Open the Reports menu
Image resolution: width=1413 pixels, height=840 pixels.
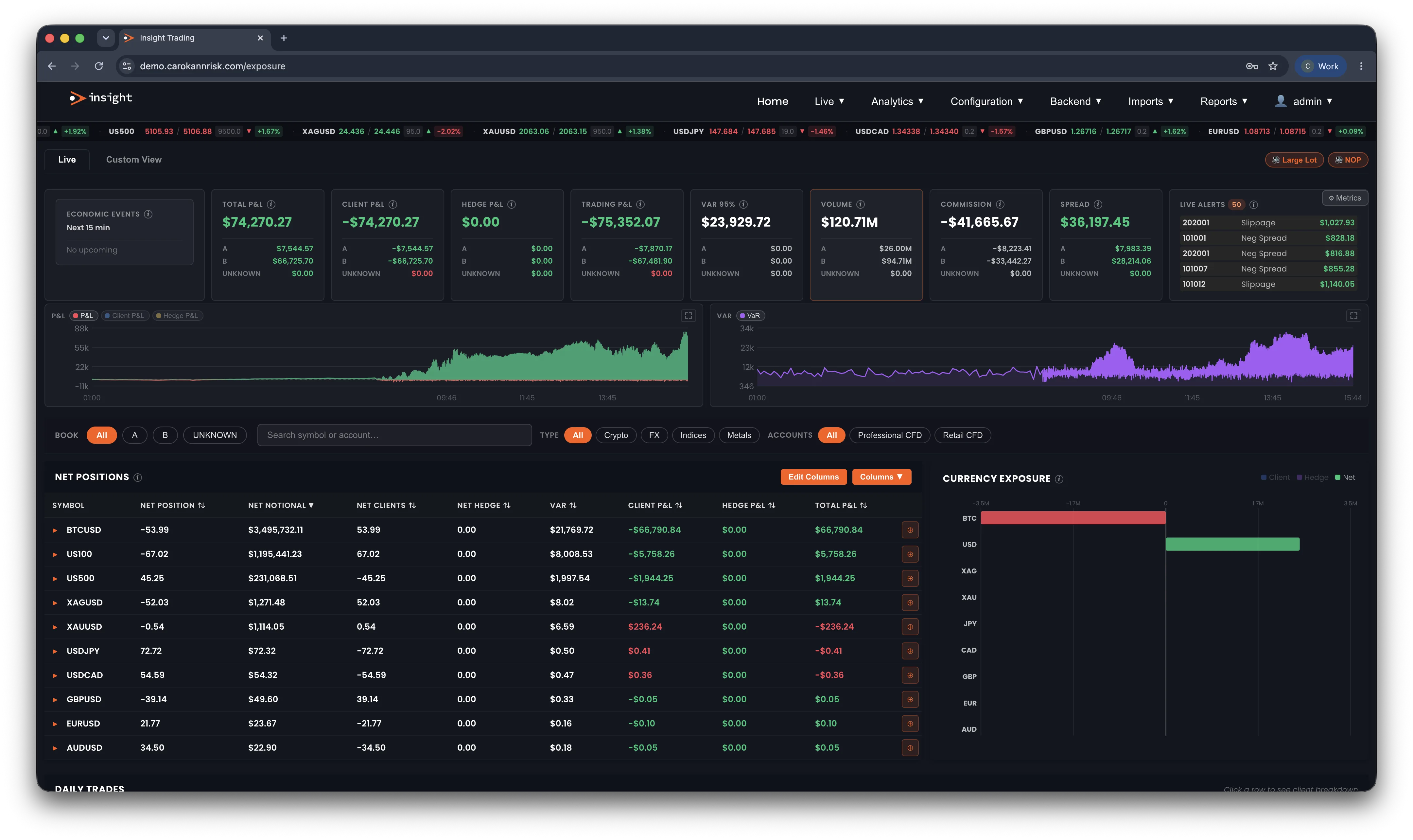click(x=1224, y=101)
